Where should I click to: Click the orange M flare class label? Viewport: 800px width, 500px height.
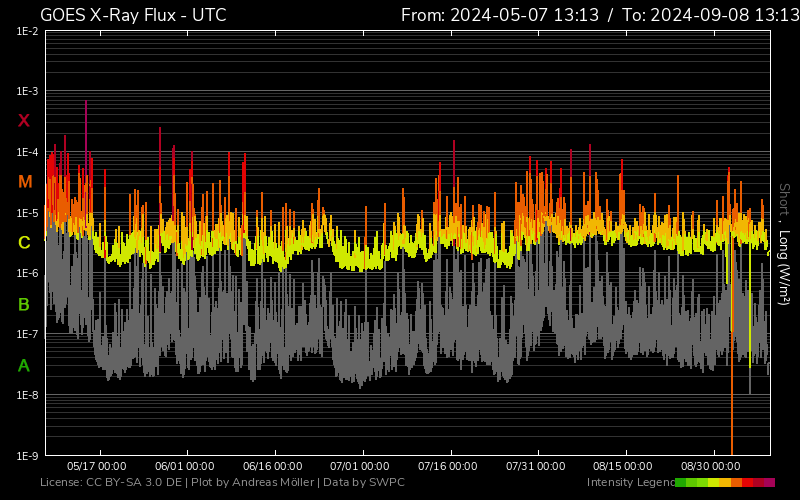(24, 182)
